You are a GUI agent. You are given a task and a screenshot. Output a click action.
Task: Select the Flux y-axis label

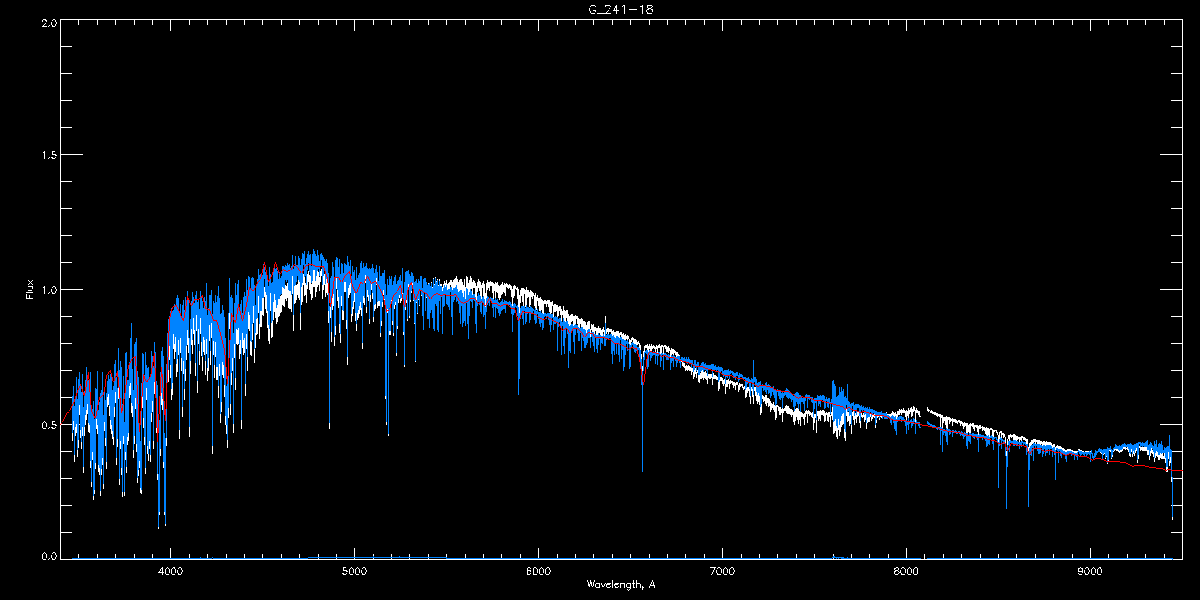pyautogui.click(x=30, y=289)
